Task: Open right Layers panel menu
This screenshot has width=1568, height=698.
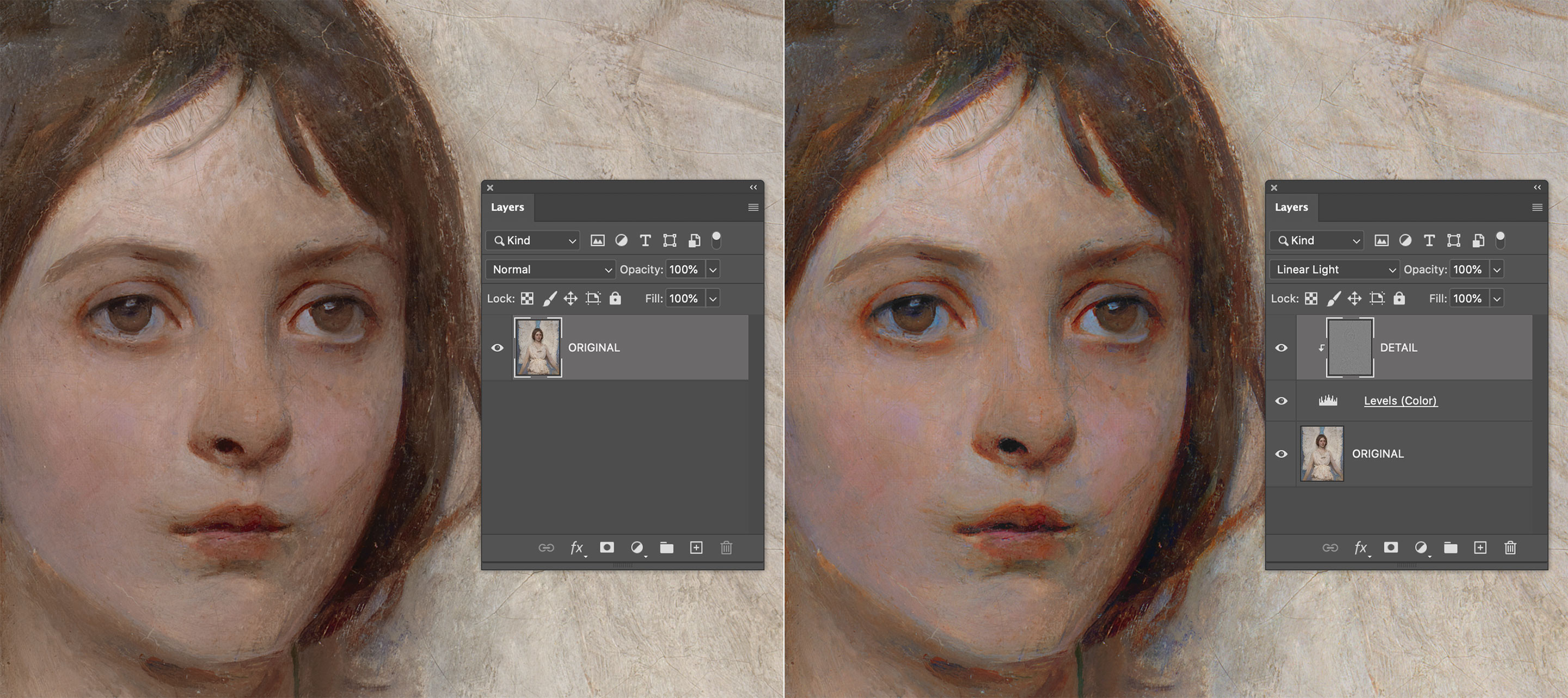Action: (1537, 207)
